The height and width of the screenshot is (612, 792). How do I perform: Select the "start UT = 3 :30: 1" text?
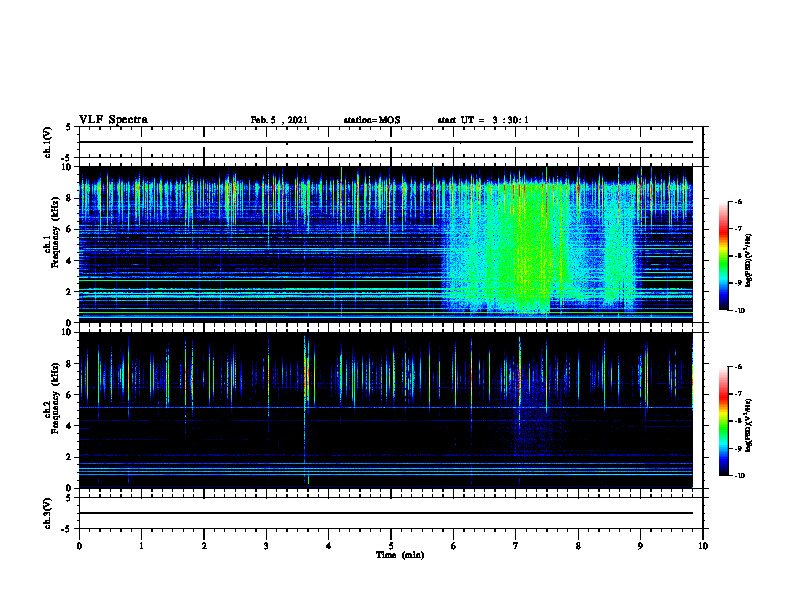pyautogui.click(x=483, y=120)
